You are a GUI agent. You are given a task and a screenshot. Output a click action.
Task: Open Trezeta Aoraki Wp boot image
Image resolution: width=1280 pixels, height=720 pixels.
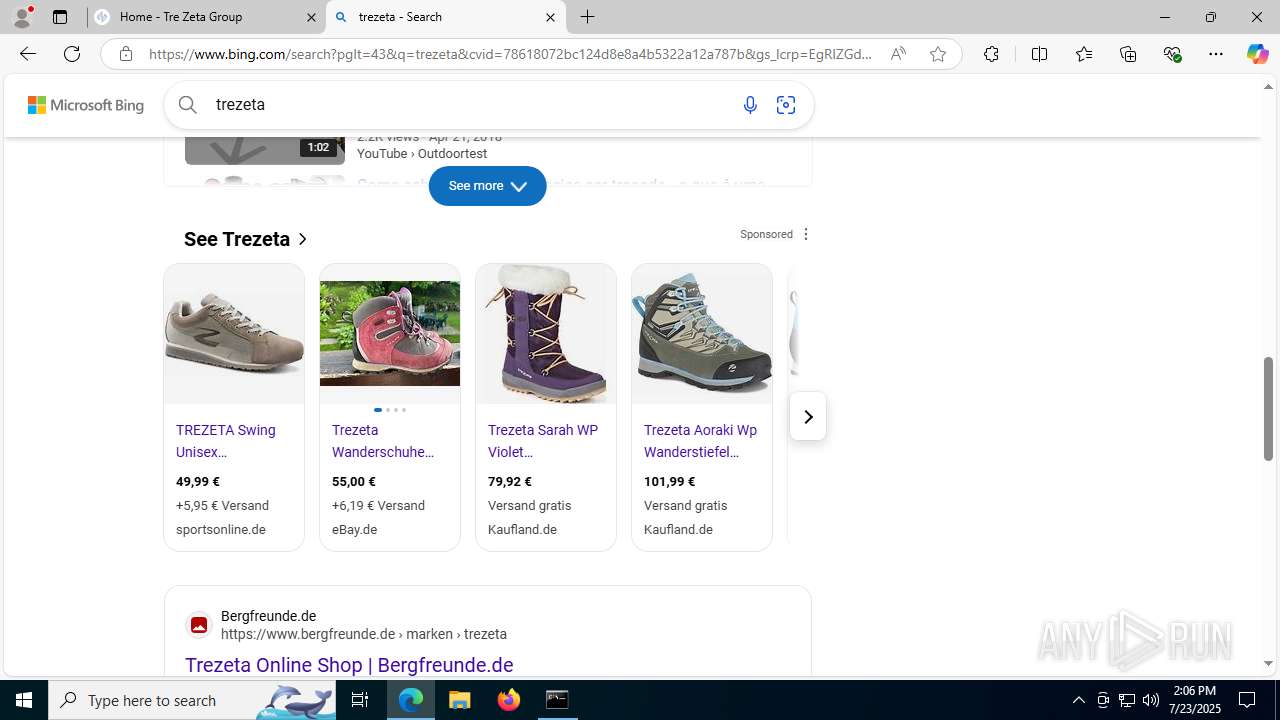coord(702,334)
